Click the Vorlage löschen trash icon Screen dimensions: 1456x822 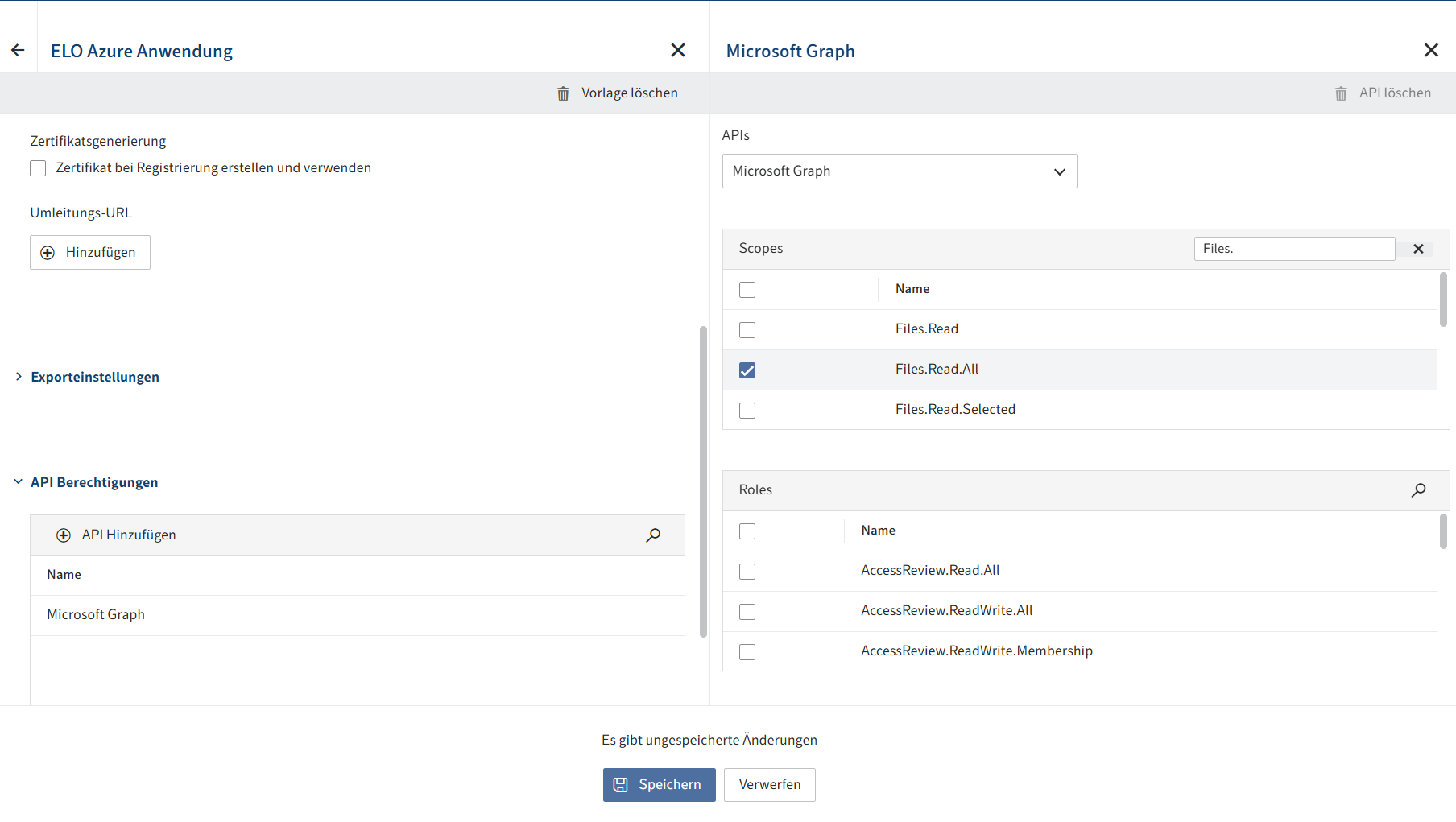click(x=563, y=93)
